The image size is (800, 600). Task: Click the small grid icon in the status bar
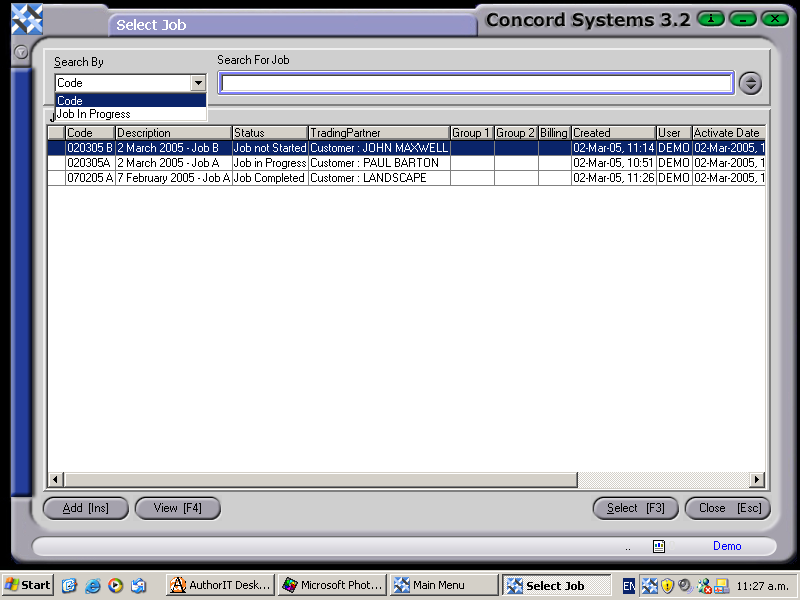657,546
